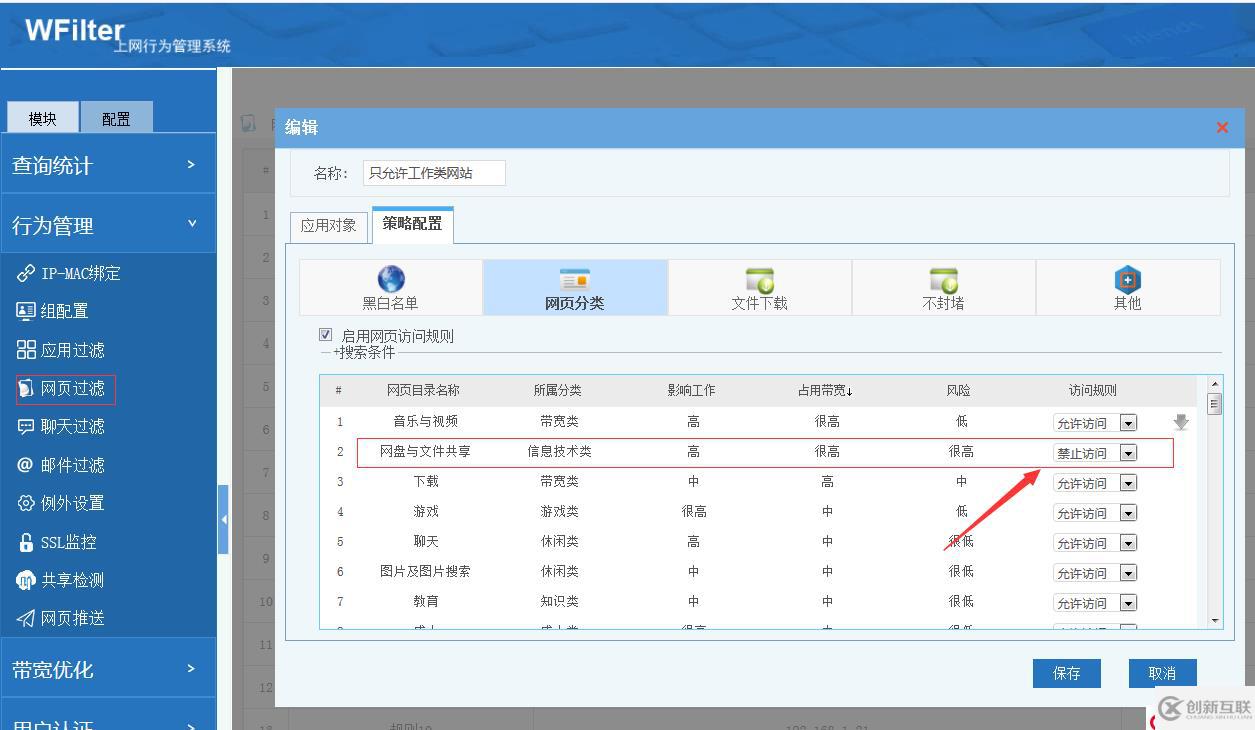This screenshot has width=1255, height=730.
Task: Click 所属分类 column header
Action: click(558, 390)
